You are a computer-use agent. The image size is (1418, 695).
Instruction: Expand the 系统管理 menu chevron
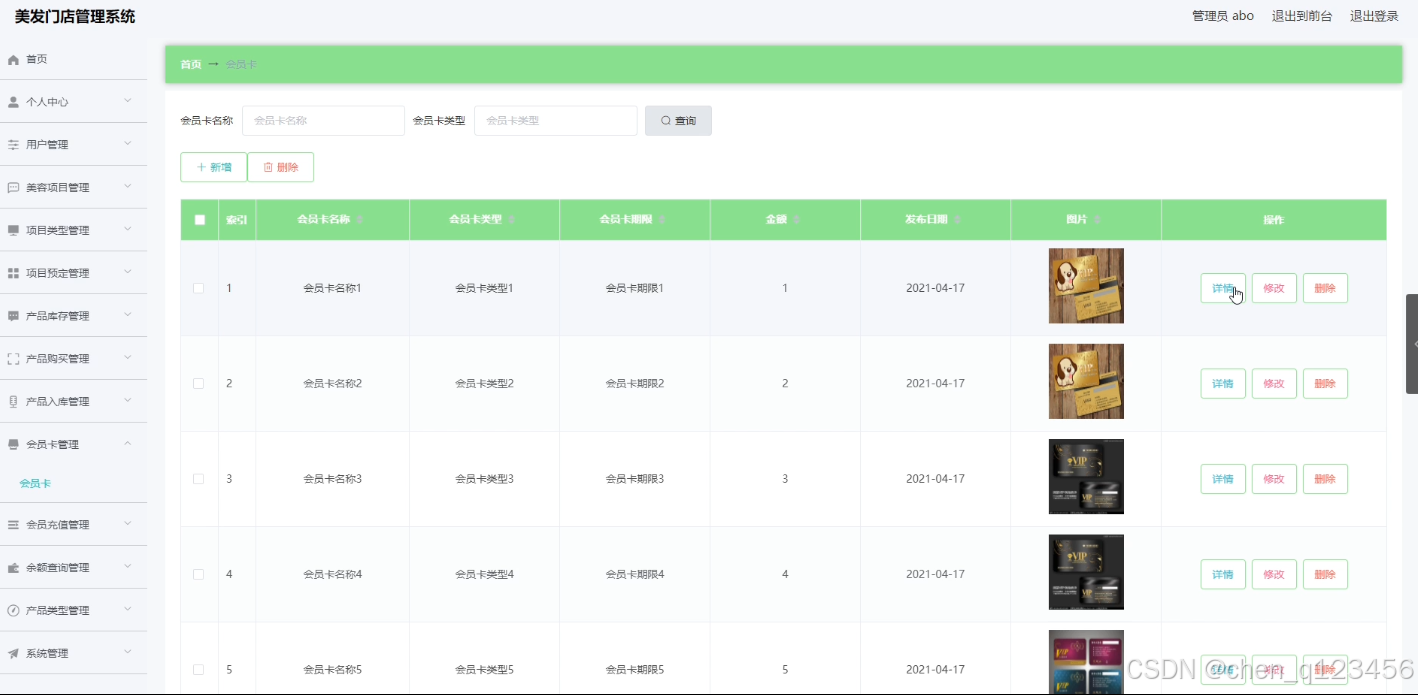(127, 653)
